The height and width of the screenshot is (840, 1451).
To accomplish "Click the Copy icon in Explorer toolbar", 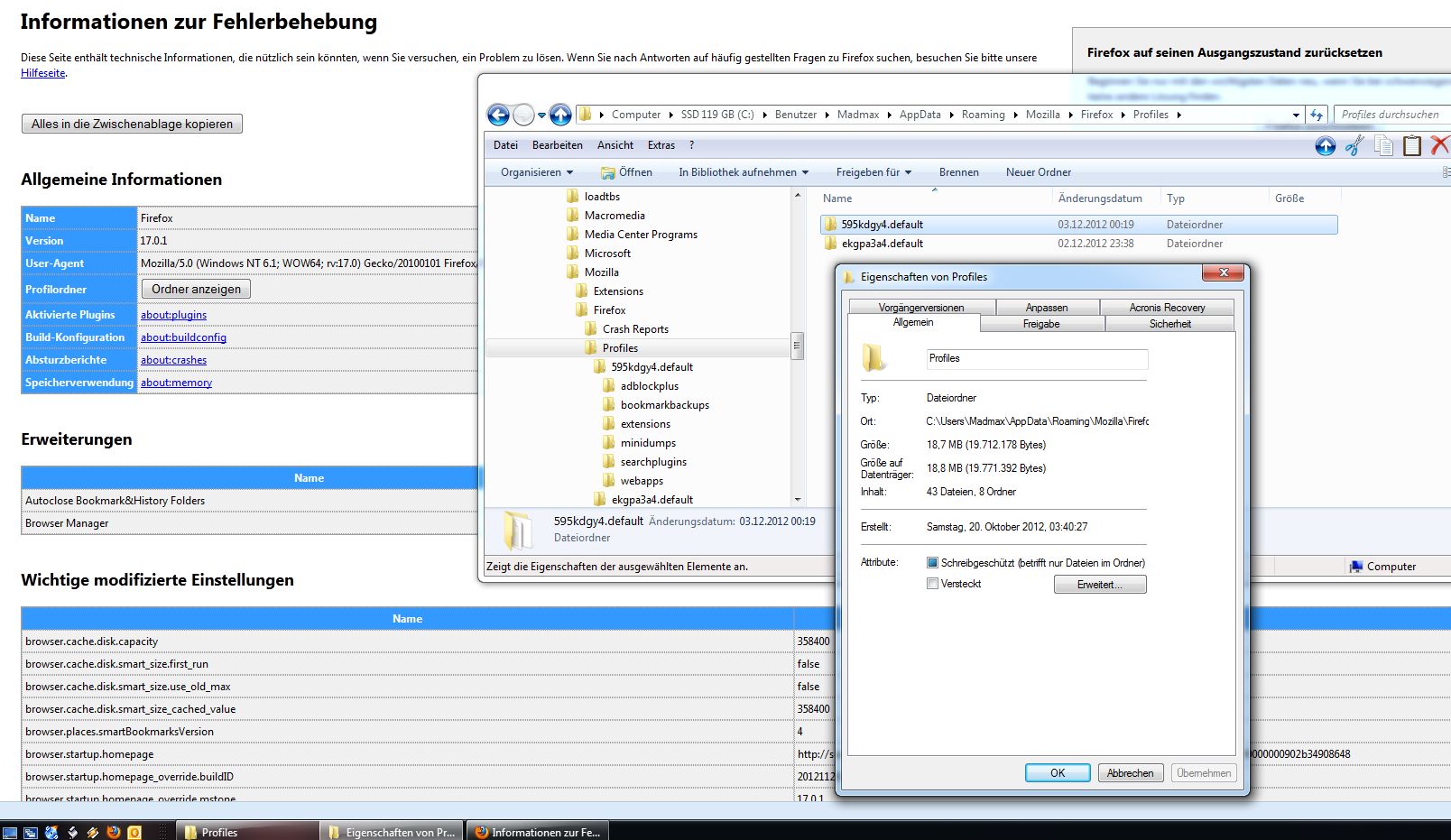I will coord(1383,145).
